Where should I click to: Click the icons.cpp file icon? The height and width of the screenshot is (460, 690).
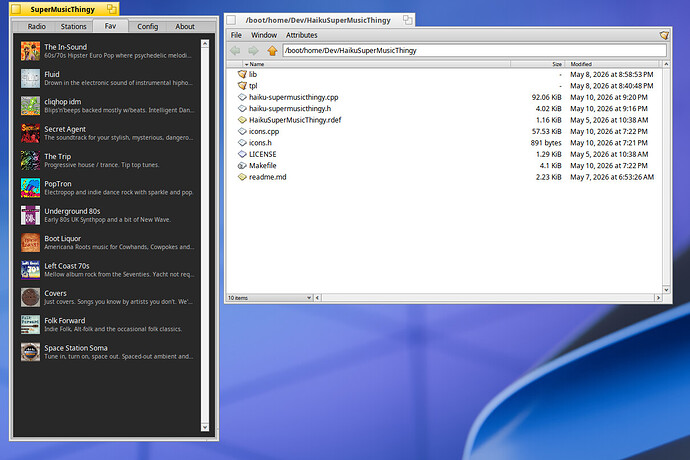tap(242, 131)
